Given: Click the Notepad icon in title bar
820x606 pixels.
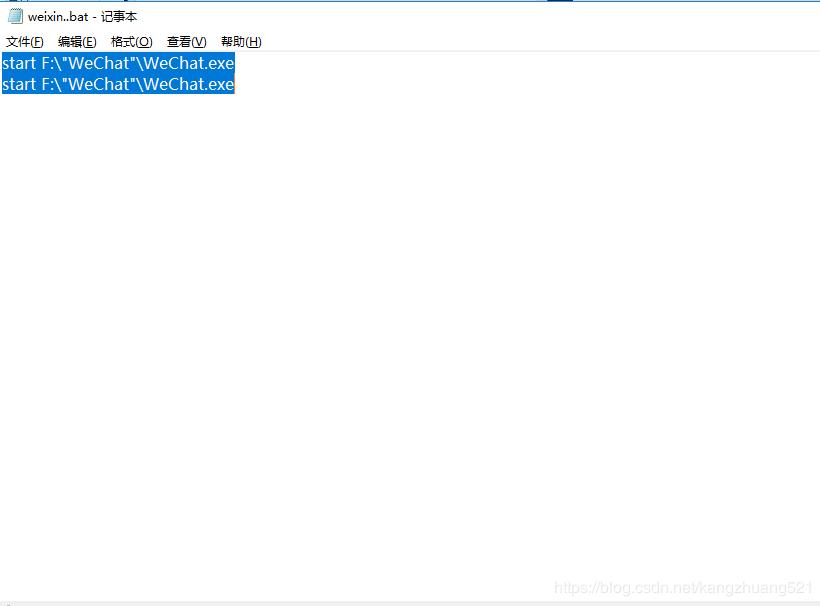Looking at the screenshot, I should tap(15, 16).
